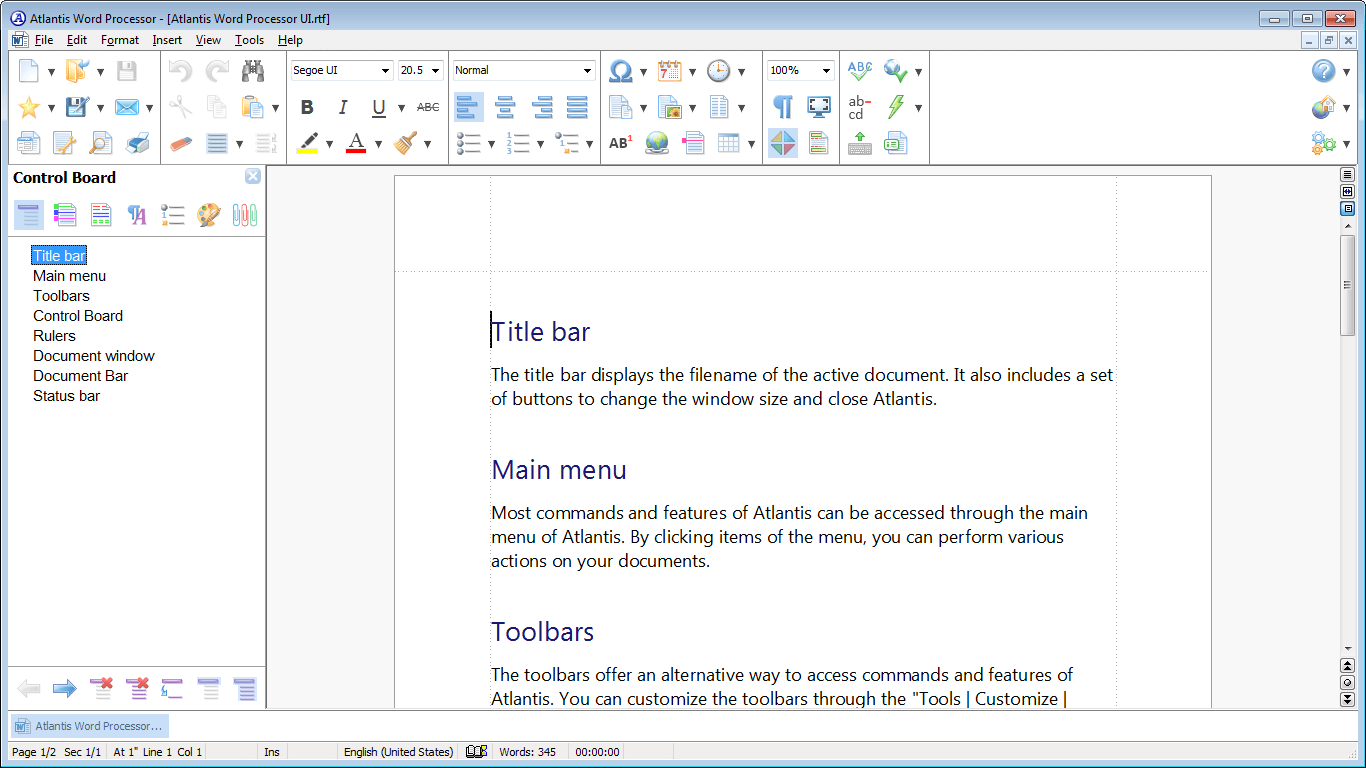Screen dimensions: 1366x768
Task: Click the Format painter brush icon
Action: [405, 143]
